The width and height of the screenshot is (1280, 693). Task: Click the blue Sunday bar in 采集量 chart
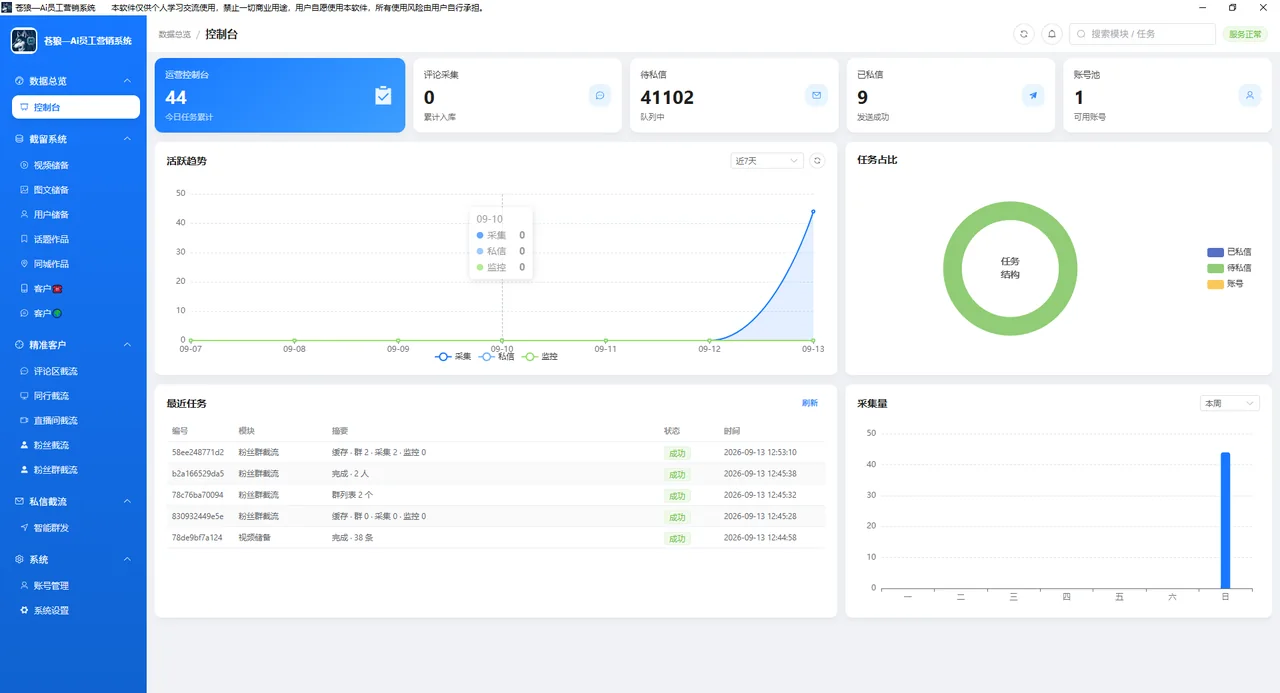tap(1225, 520)
